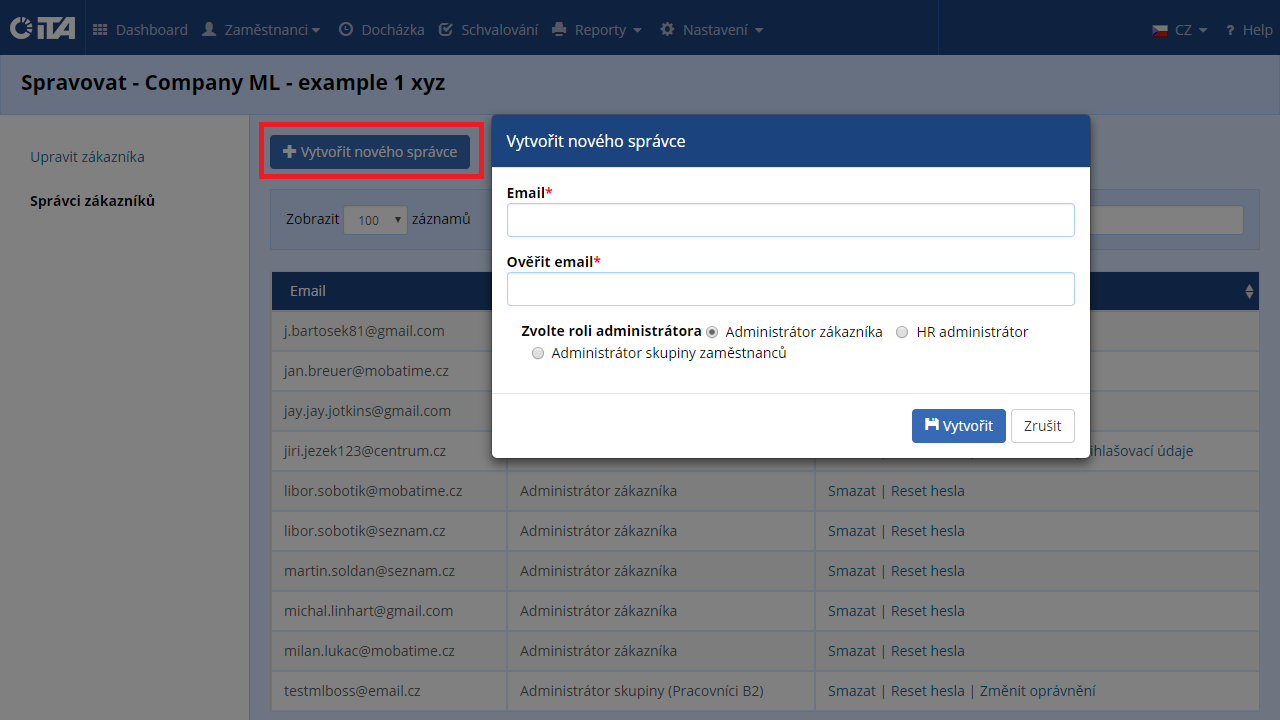1280x720 pixels.
Task: Cancel the dialog with Zrušit
Action: coord(1042,426)
